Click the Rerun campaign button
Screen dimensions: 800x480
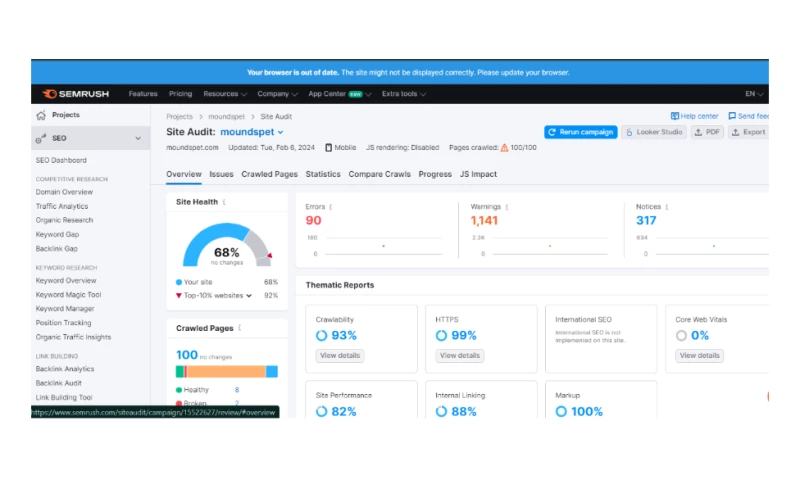coord(580,132)
